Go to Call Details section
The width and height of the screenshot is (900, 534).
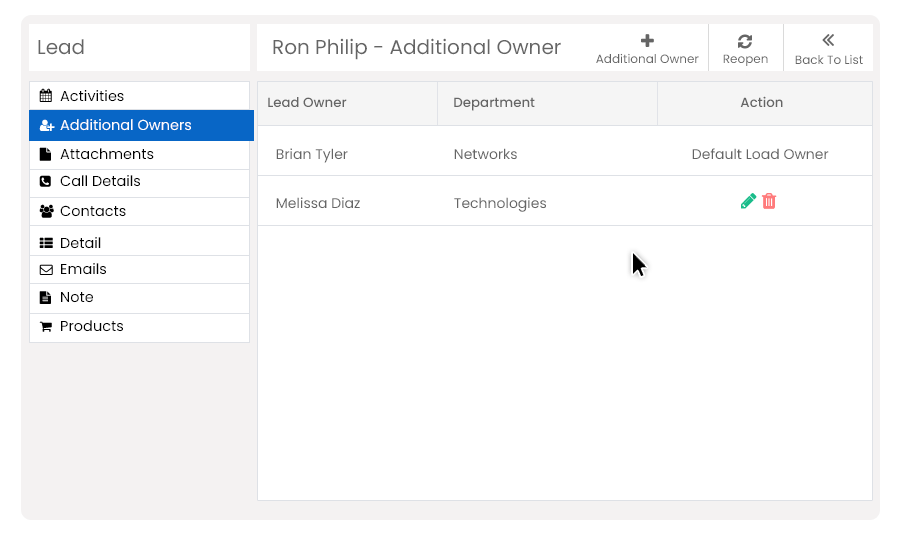click(x=139, y=183)
